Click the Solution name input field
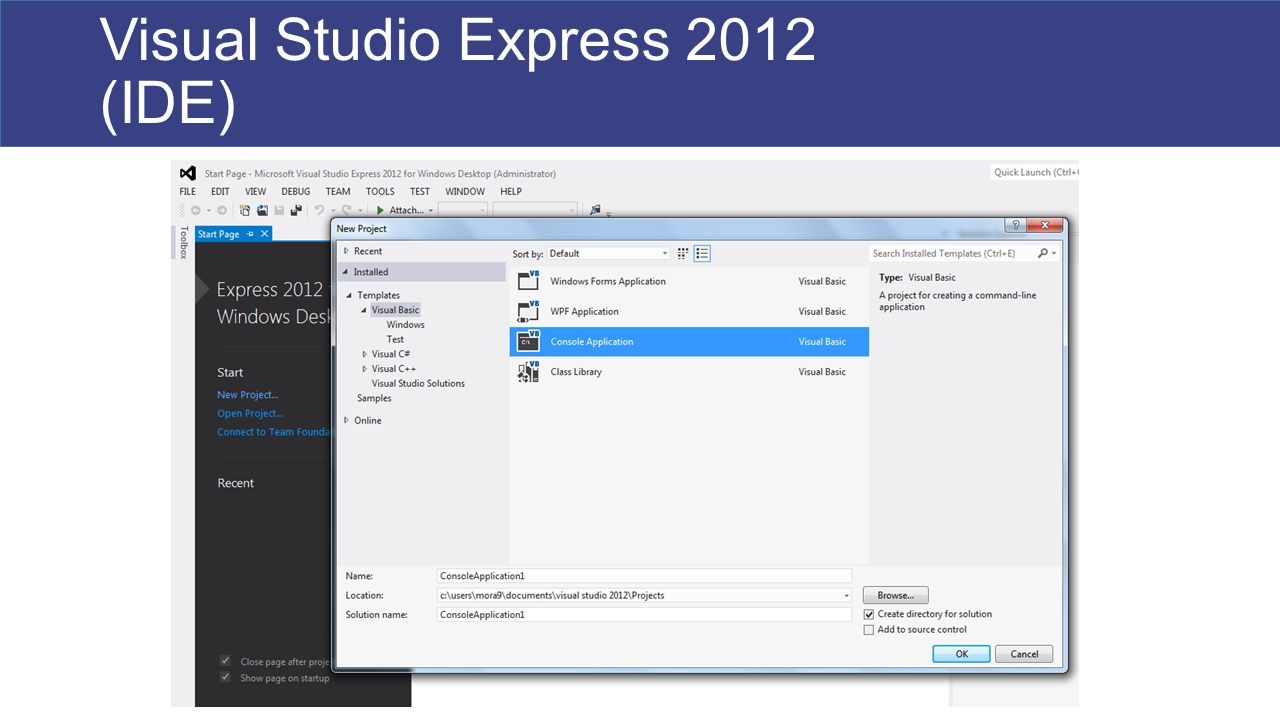The height and width of the screenshot is (720, 1280). point(645,614)
